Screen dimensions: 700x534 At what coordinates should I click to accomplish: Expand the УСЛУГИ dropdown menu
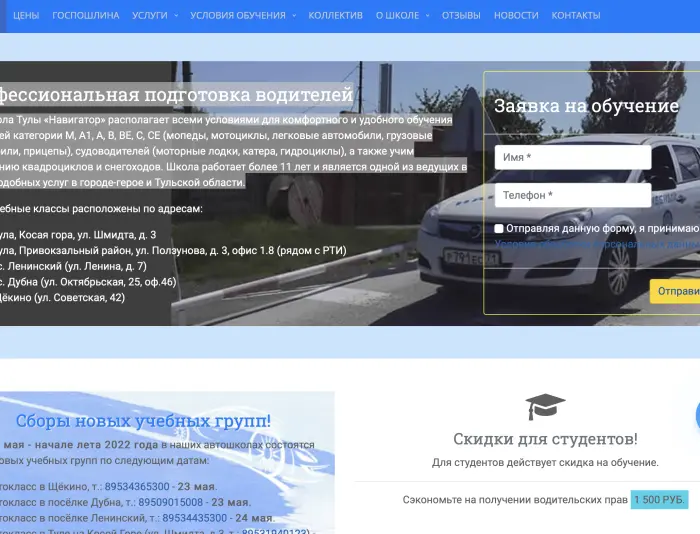(155, 16)
